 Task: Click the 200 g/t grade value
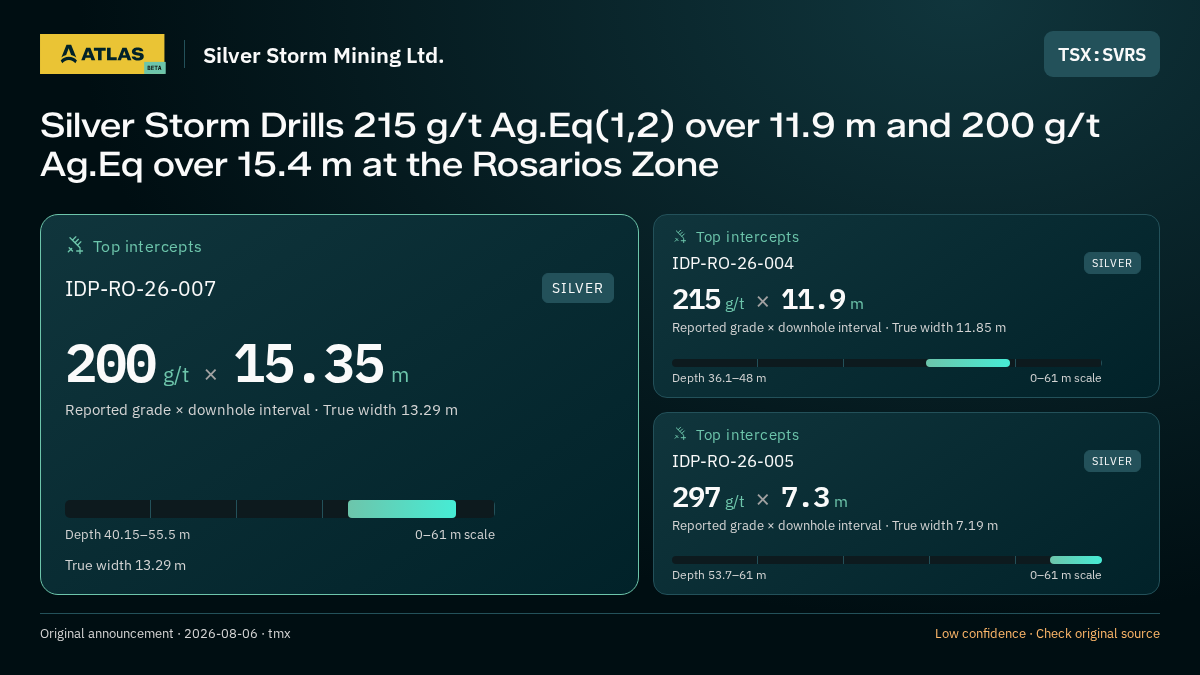[127, 365]
